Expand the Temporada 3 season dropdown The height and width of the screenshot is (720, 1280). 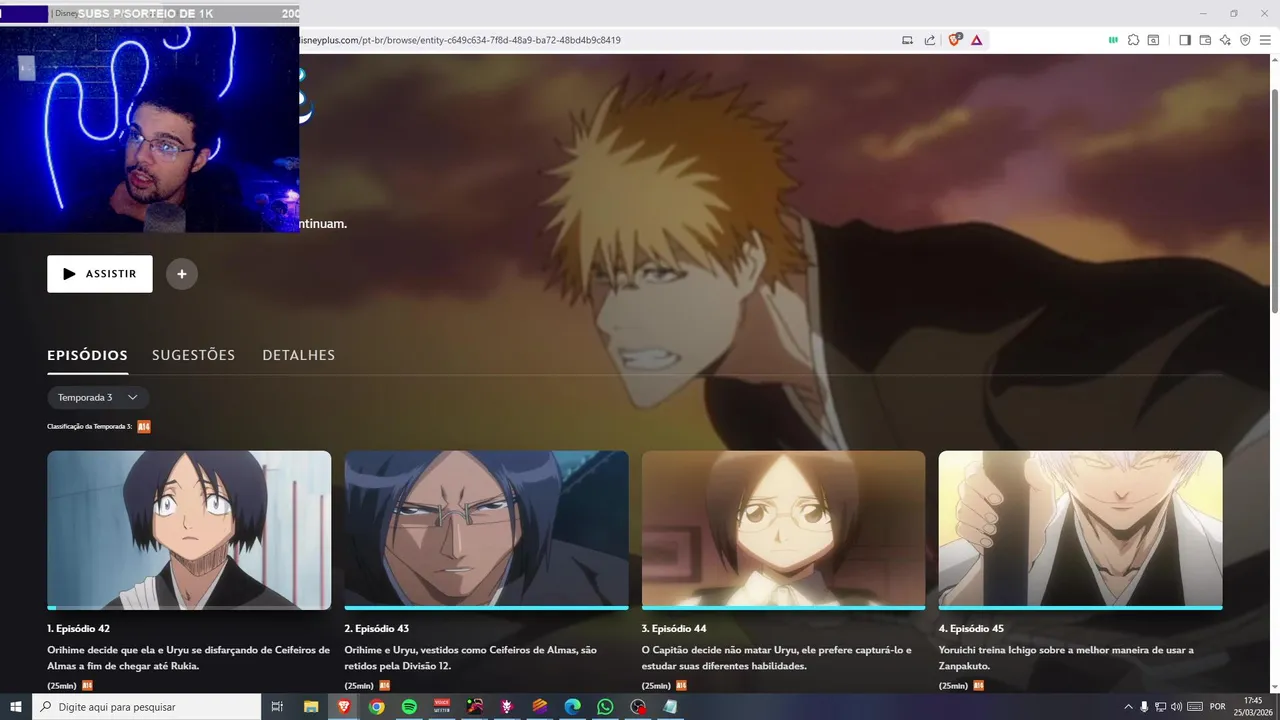98,397
